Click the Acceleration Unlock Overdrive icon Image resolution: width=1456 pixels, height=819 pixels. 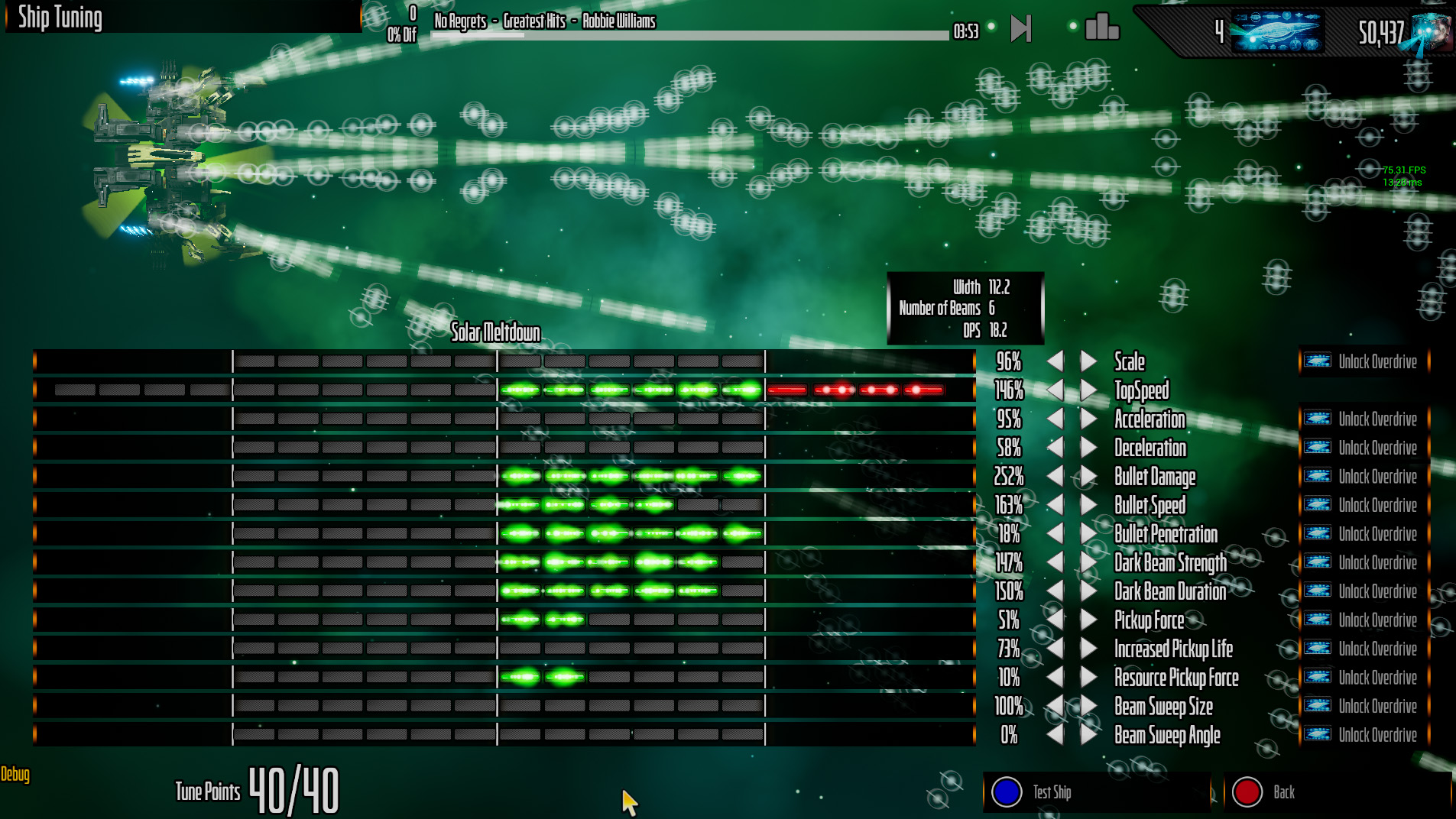click(x=1318, y=419)
